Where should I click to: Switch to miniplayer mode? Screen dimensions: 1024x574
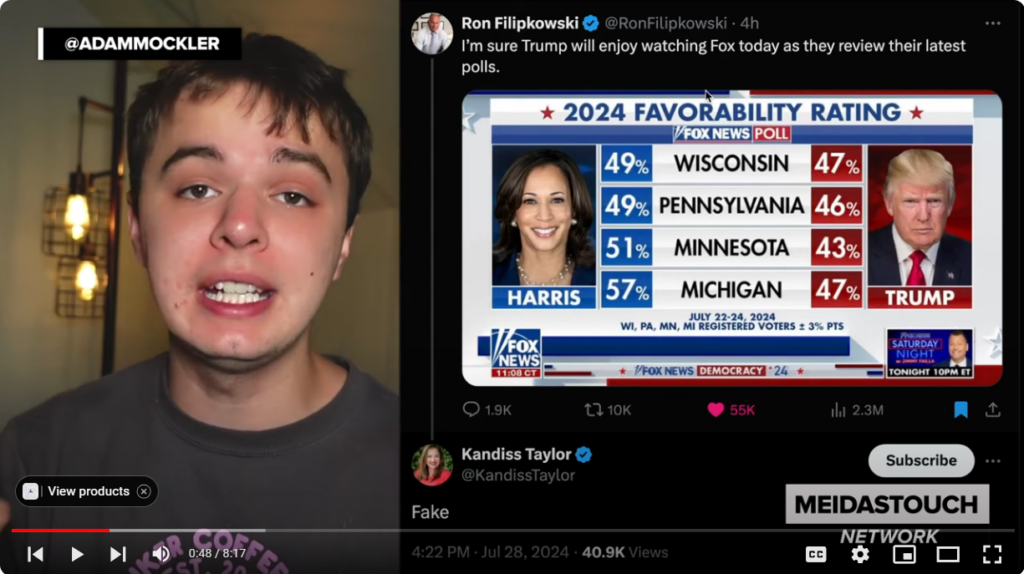(904, 554)
